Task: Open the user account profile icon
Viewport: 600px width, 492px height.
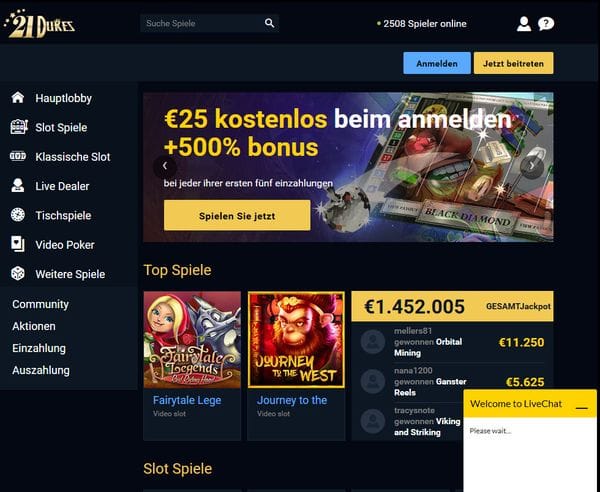Action: (524, 24)
